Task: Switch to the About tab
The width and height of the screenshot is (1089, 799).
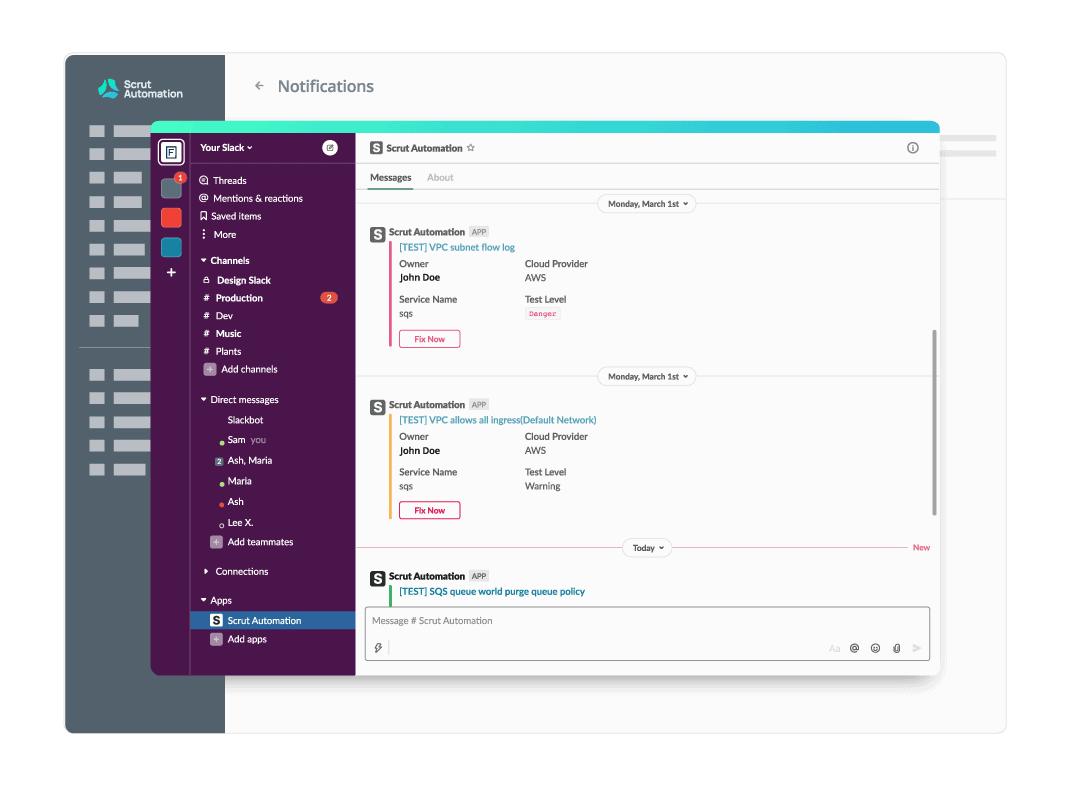Action: click(x=440, y=178)
